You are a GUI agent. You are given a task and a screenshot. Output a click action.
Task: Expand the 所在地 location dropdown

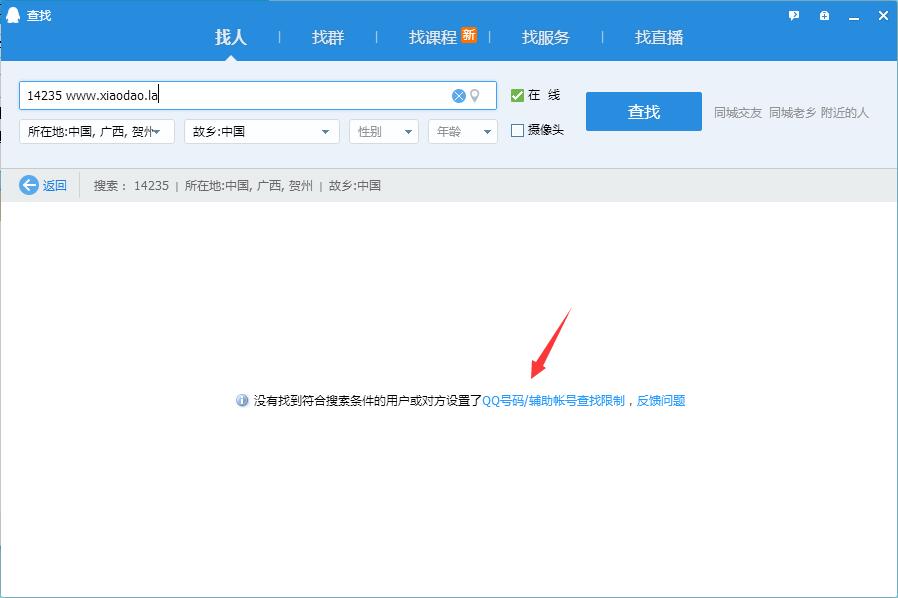tap(97, 131)
